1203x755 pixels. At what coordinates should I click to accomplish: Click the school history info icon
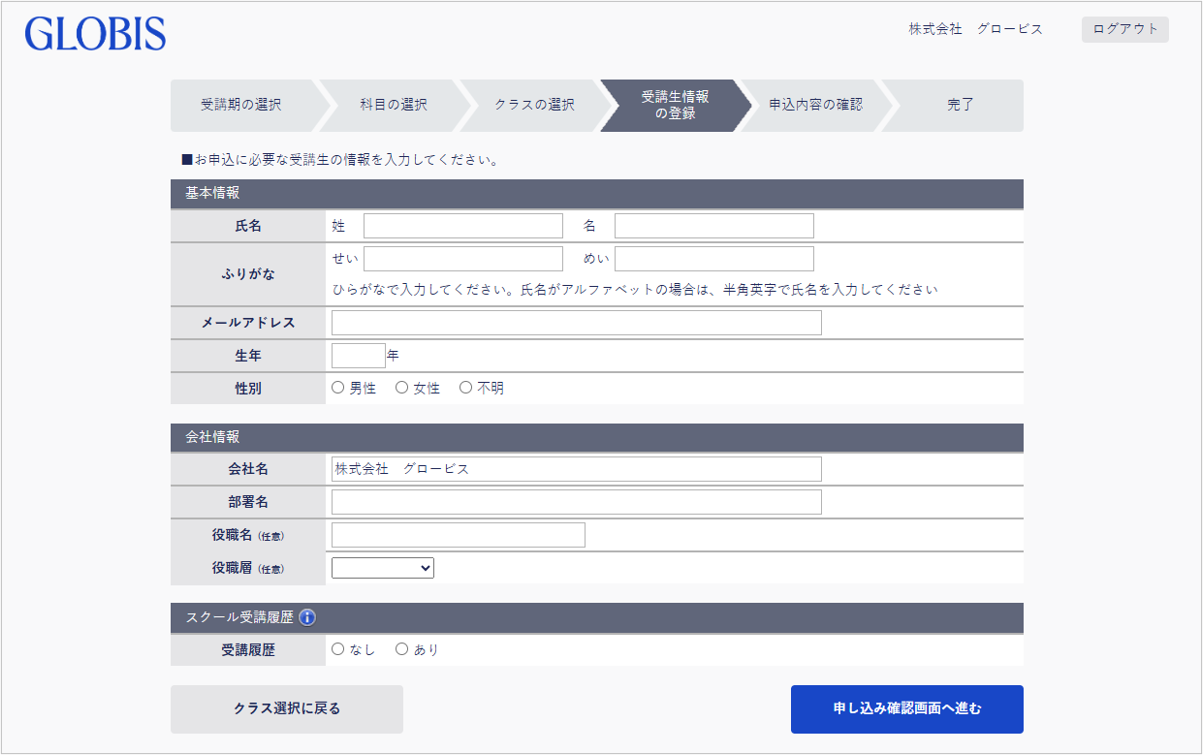[306, 617]
